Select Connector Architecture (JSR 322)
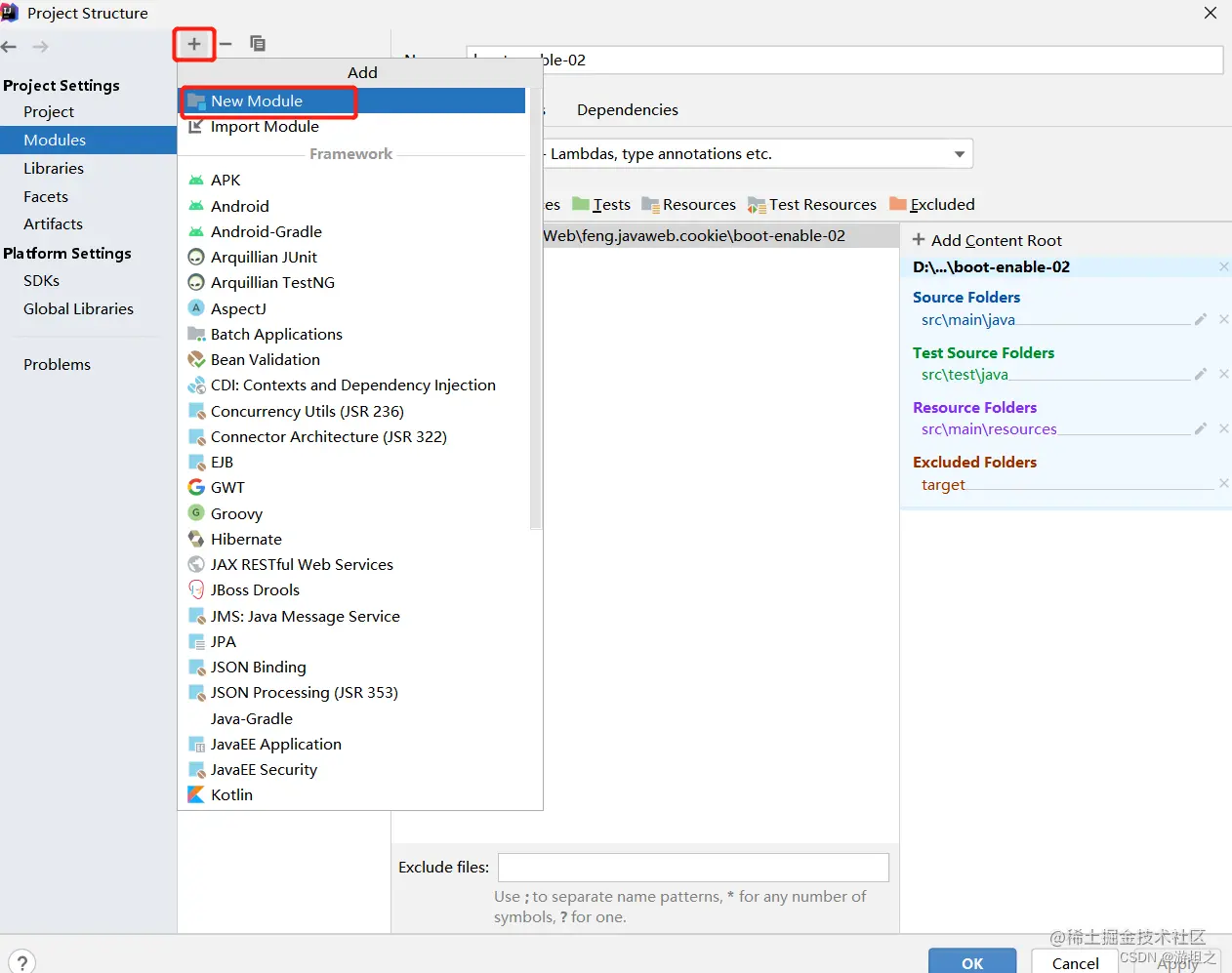The height and width of the screenshot is (973, 1232). [352, 436]
